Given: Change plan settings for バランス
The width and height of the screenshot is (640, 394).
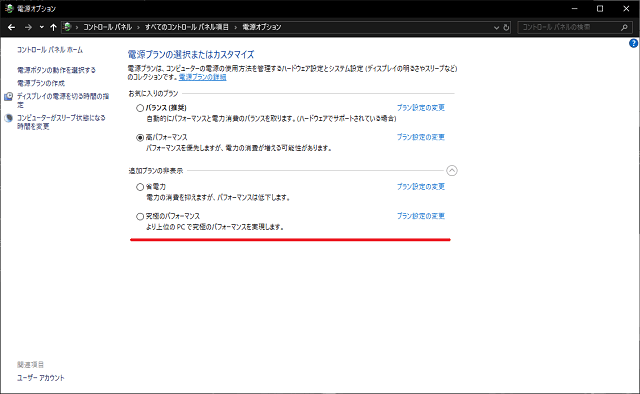Looking at the screenshot, I should 421,107.
